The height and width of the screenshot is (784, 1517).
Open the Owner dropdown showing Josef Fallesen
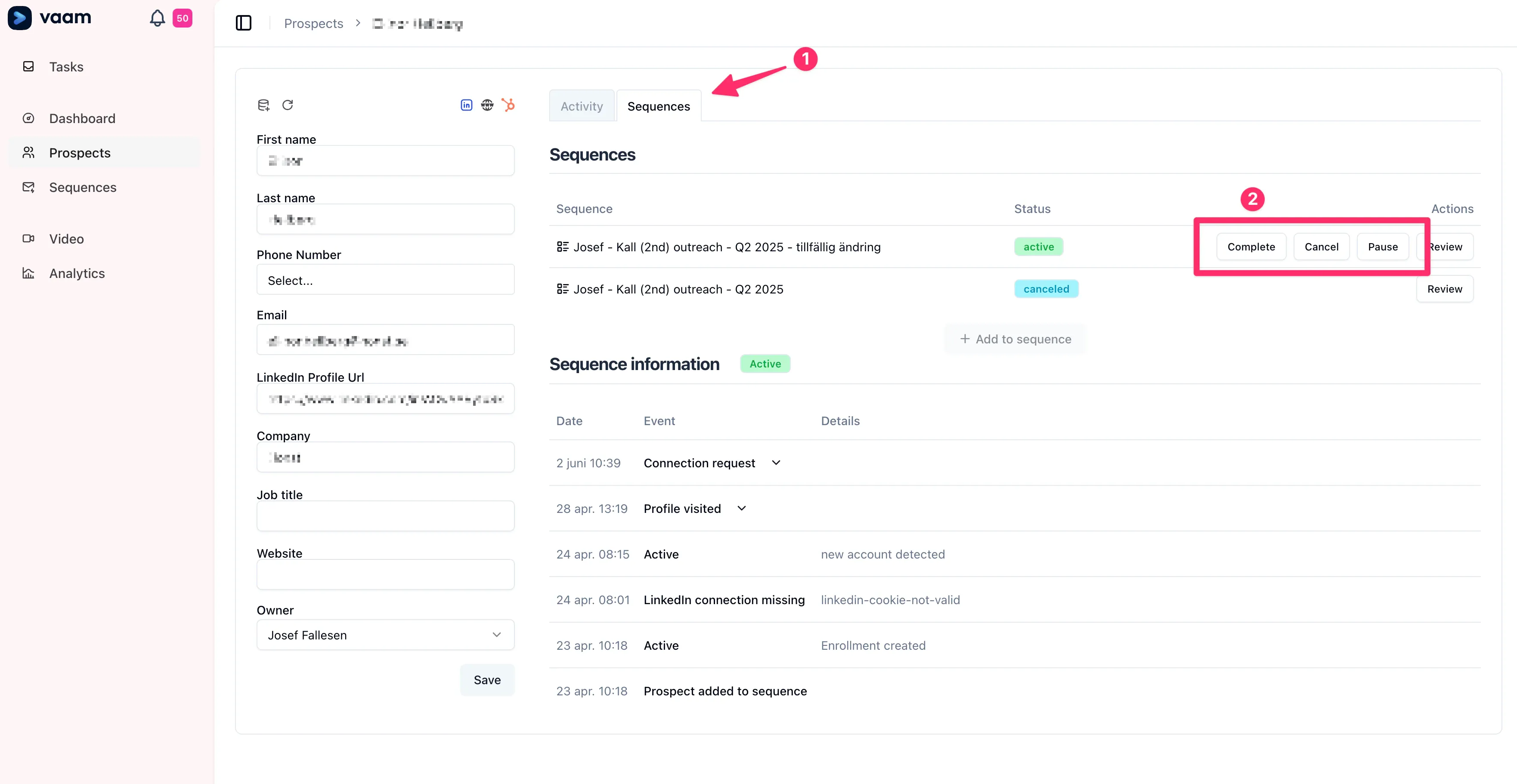[385, 635]
